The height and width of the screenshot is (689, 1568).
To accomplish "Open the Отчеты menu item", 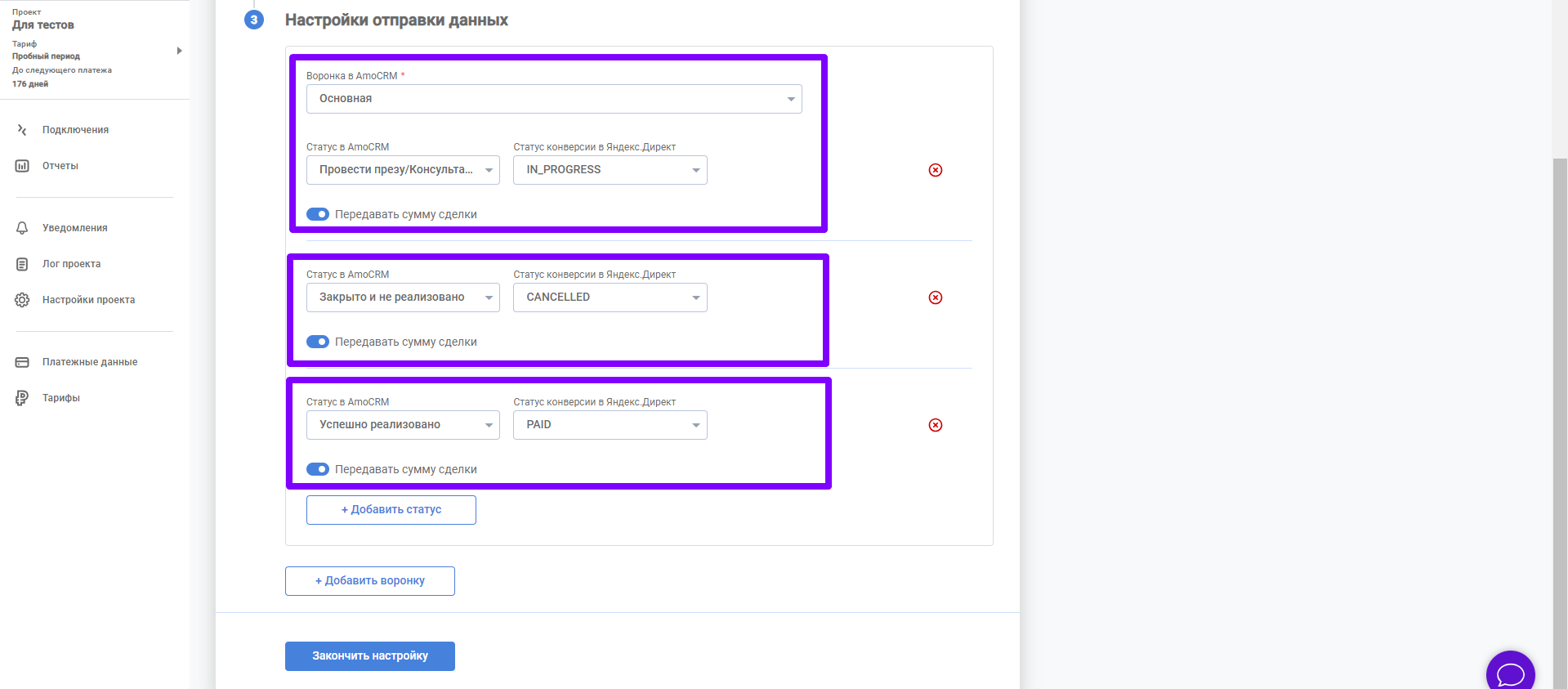I will pyautogui.click(x=60, y=166).
